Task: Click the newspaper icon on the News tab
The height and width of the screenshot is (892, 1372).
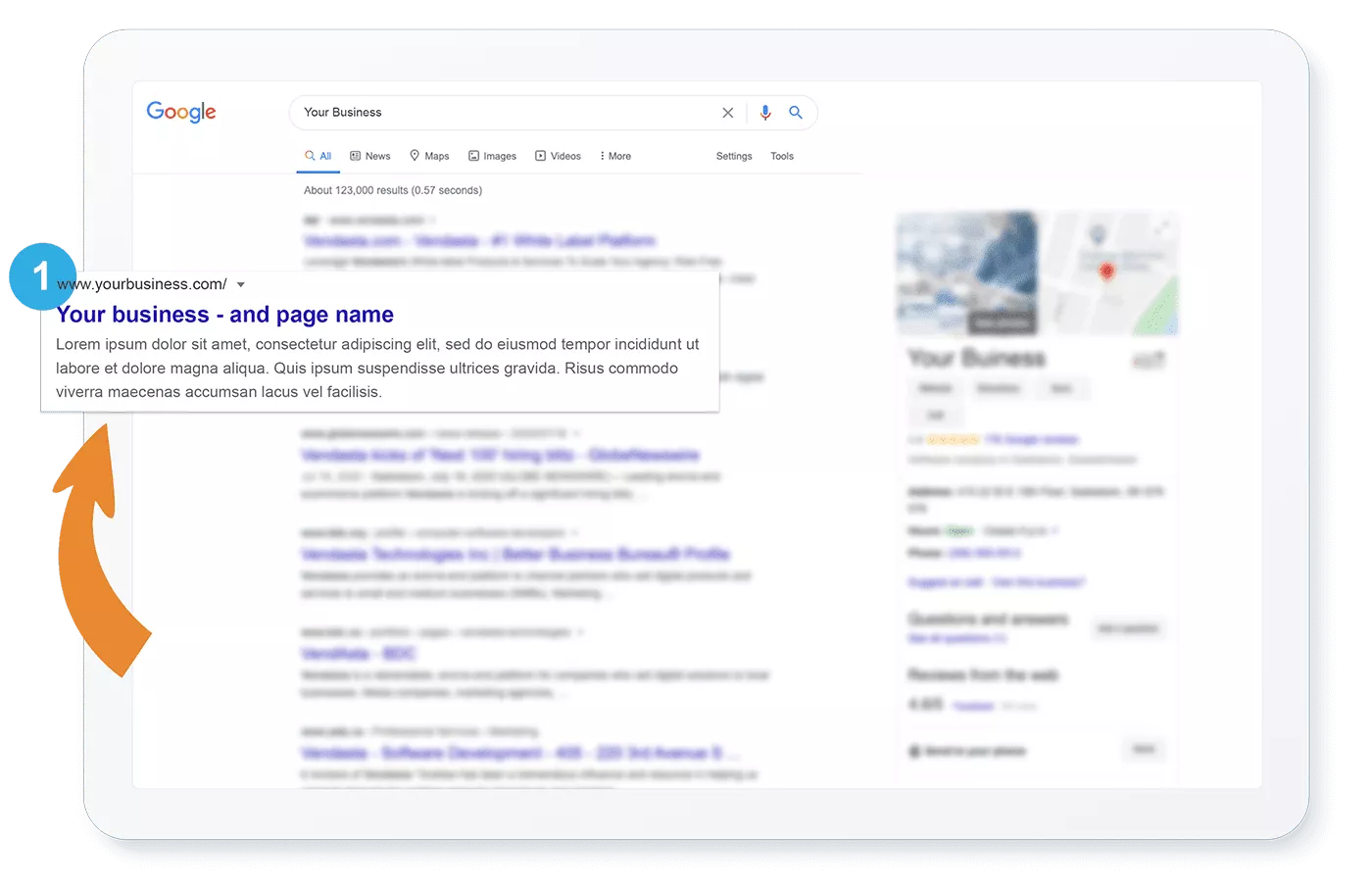Action: [355, 155]
